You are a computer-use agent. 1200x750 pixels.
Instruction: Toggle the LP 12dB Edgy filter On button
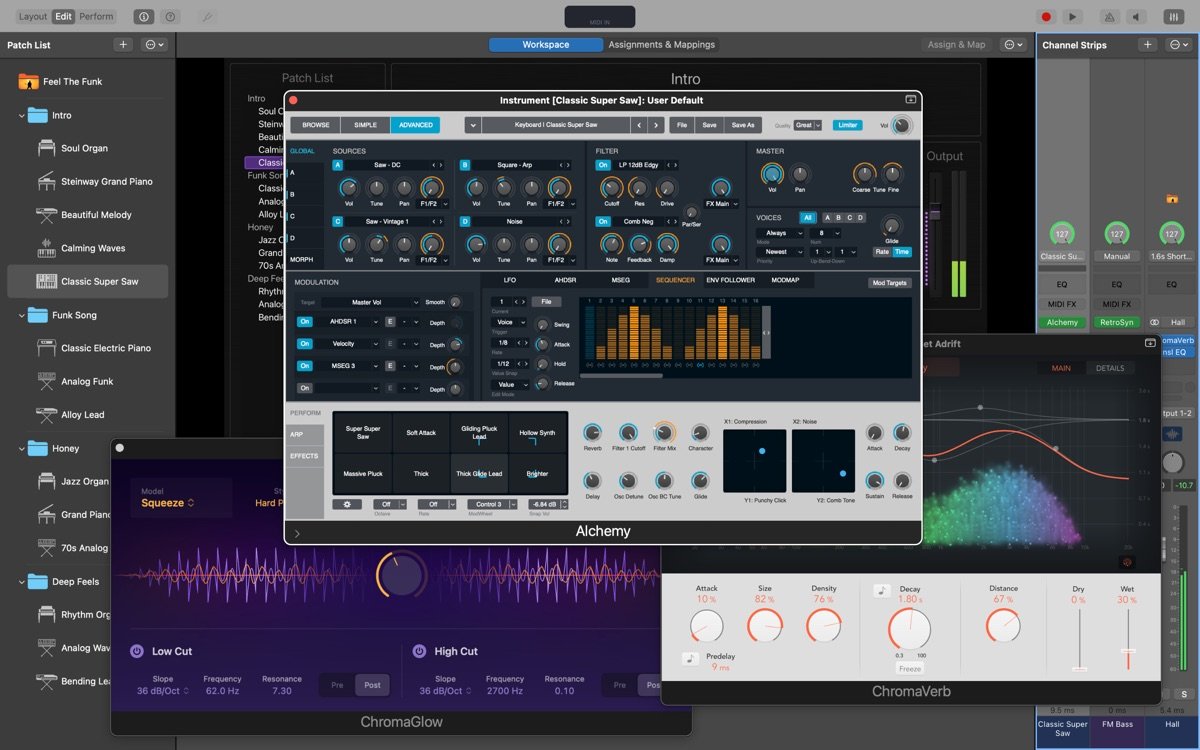point(603,164)
